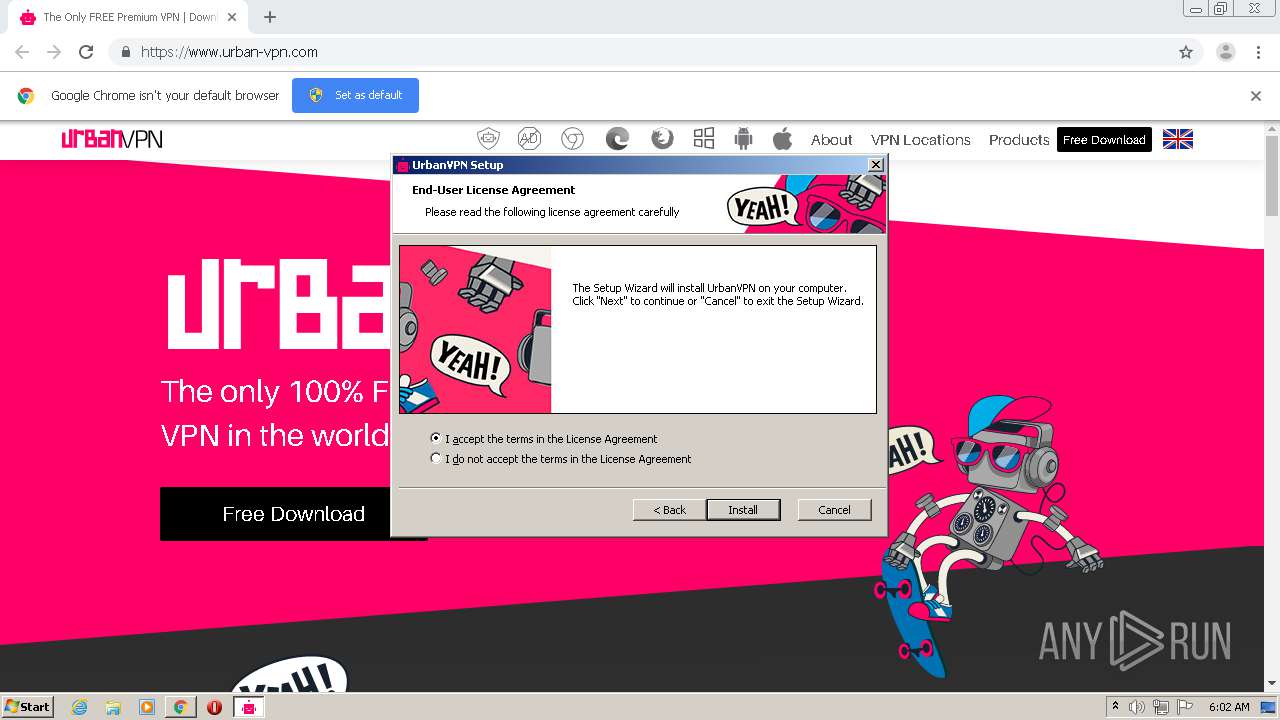The image size is (1280, 720).
Task: Click the UrbanVPN logo on the website
Action: (x=112, y=139)
